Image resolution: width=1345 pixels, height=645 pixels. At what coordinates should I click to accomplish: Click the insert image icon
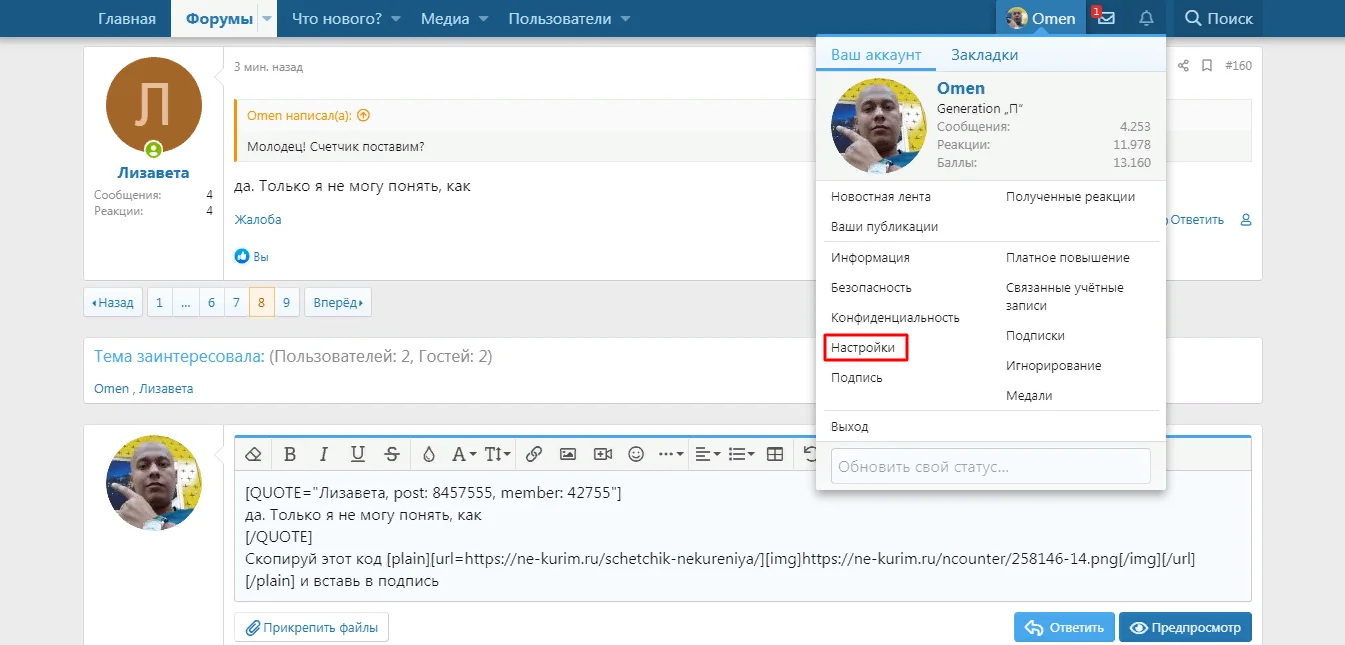coord(568,454)
